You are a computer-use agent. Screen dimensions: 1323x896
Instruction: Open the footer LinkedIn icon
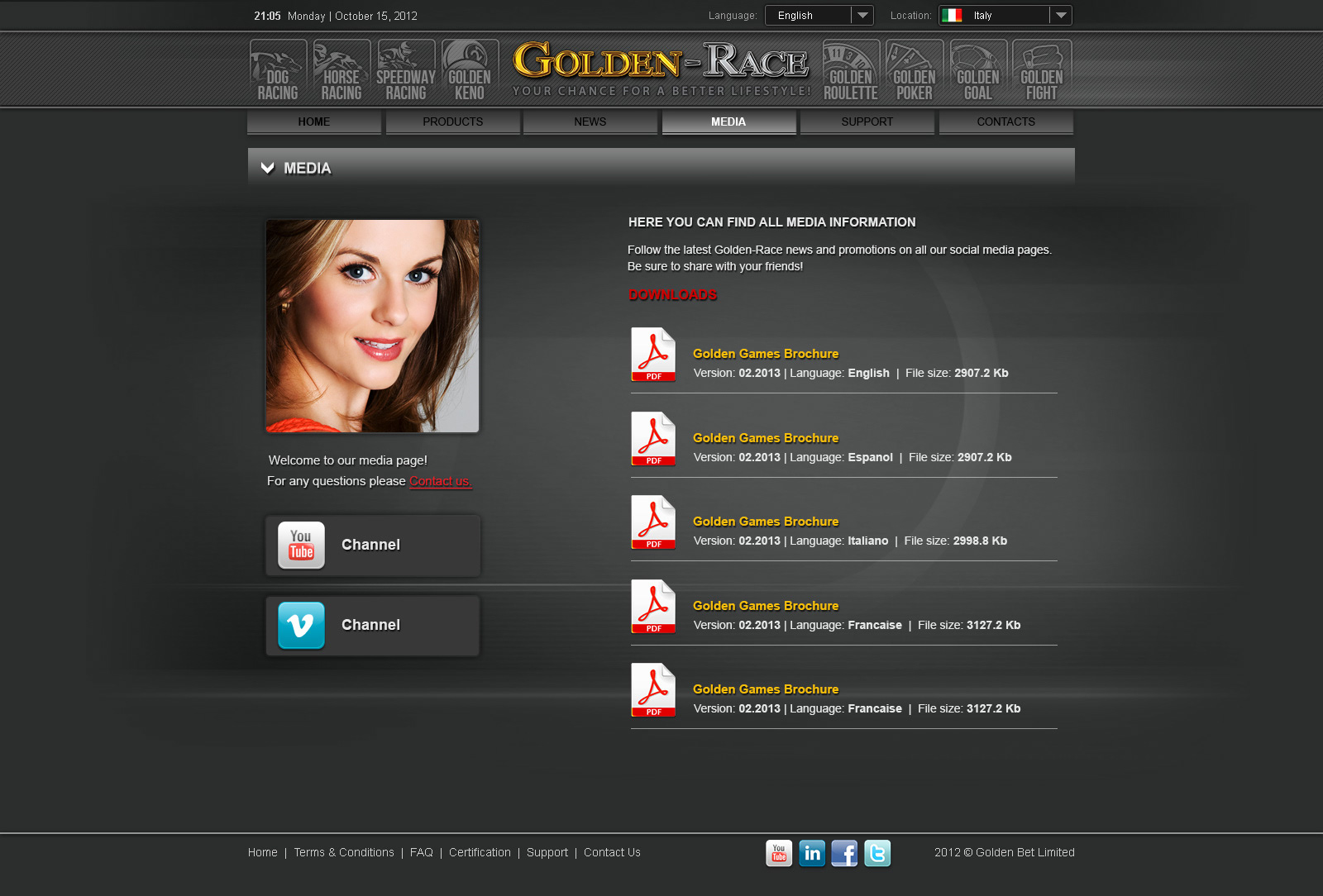point(812,853)
